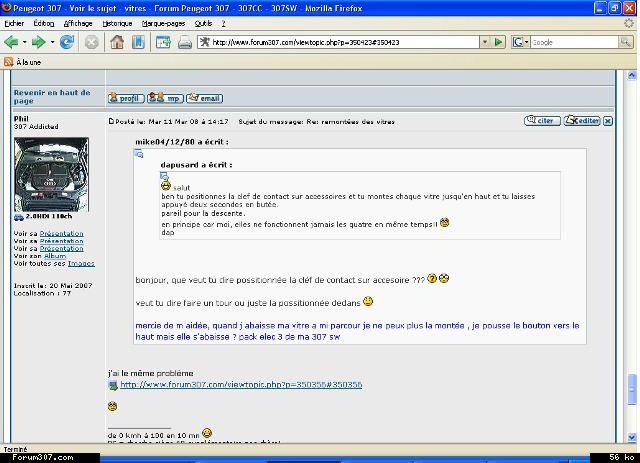Open the forum307 viewtopic p=350356 link

click(x=241, y=384)
